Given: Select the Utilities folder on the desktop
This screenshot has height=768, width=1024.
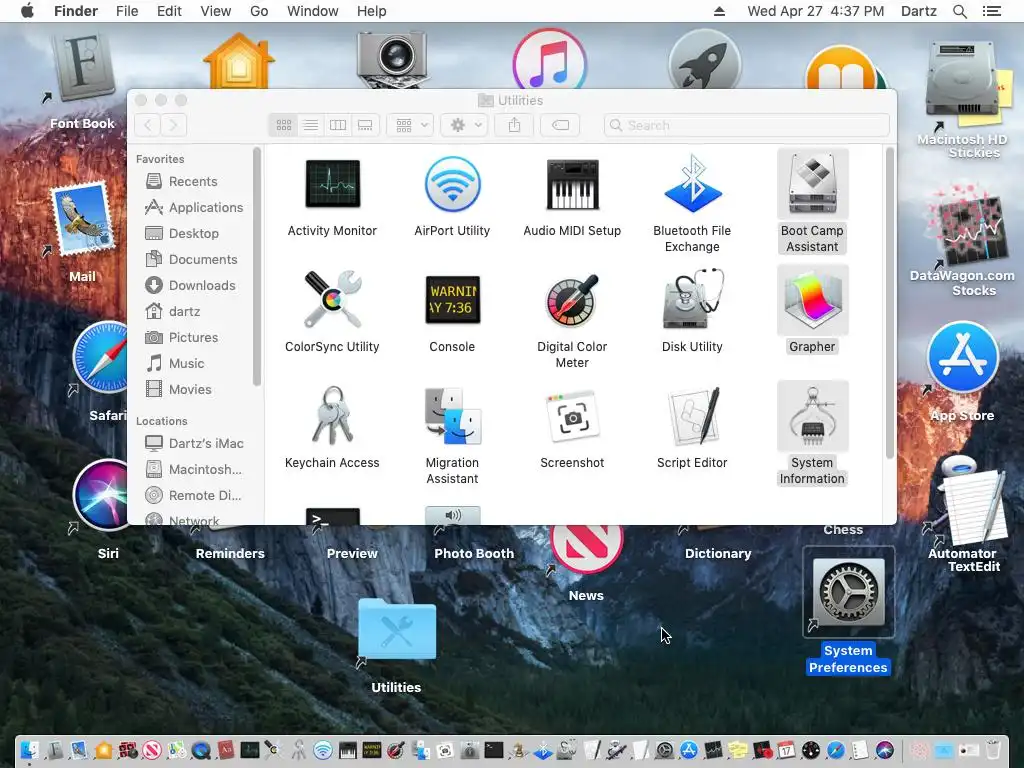Looking at the screenshot, I should (x=396, y=630).
